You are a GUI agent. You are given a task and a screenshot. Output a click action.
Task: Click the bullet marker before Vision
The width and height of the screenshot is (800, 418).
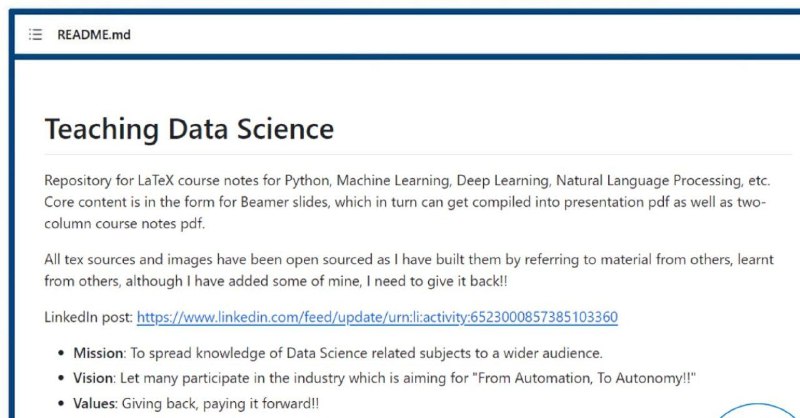61,378
